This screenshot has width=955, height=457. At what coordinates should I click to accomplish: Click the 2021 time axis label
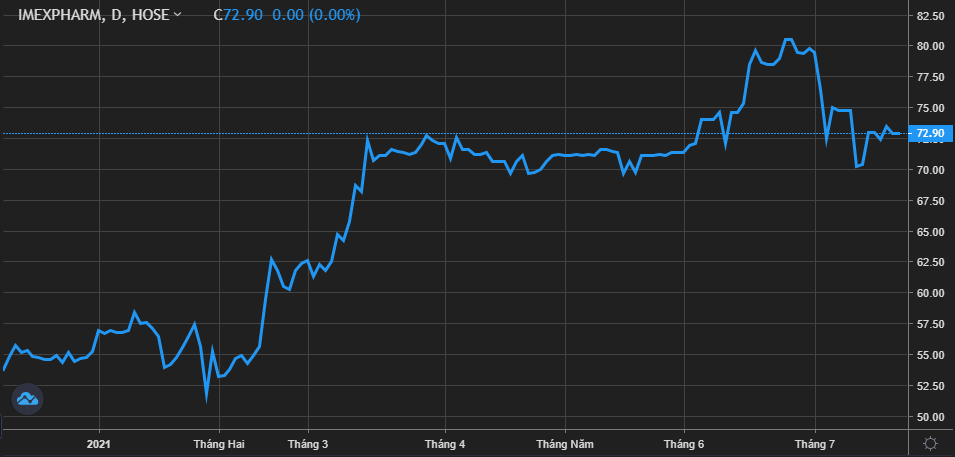tap(99, 444)
